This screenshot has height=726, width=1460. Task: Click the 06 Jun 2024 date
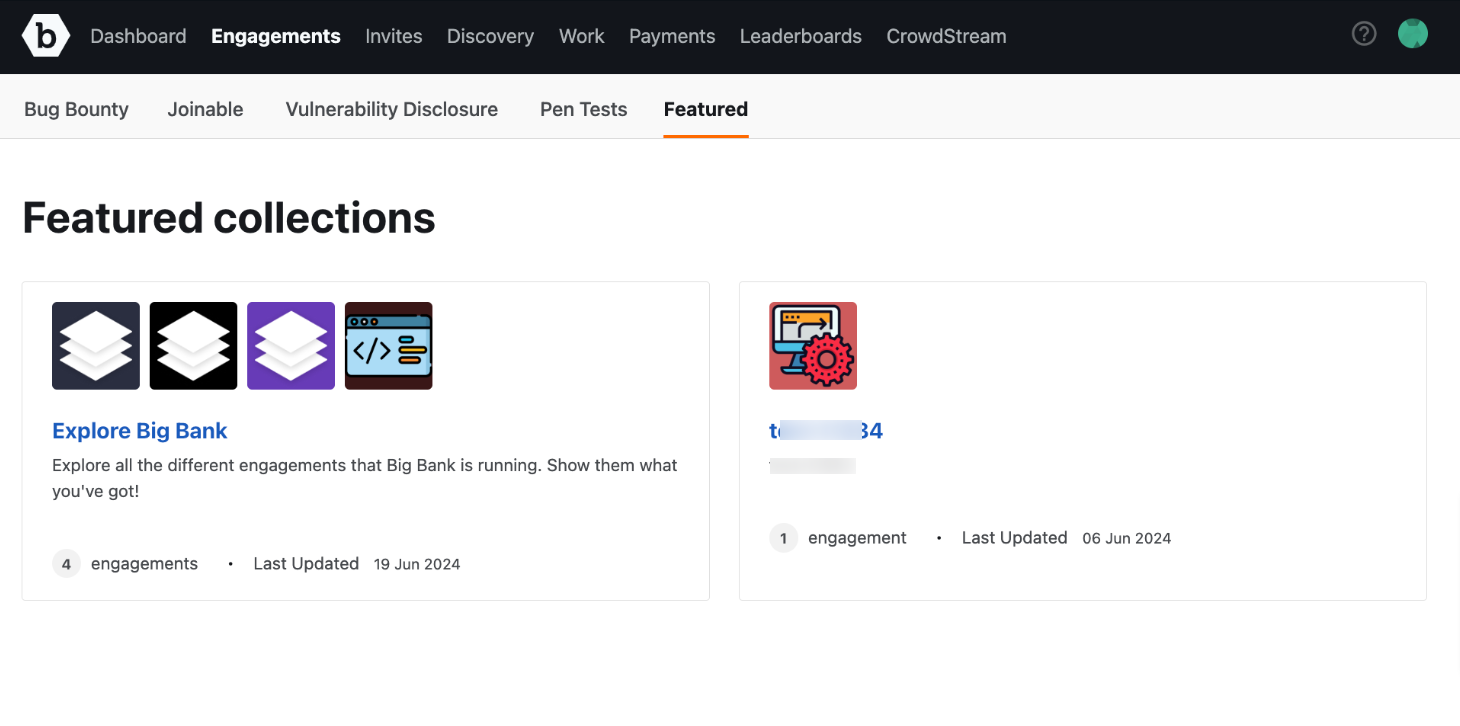(1126, 538)
